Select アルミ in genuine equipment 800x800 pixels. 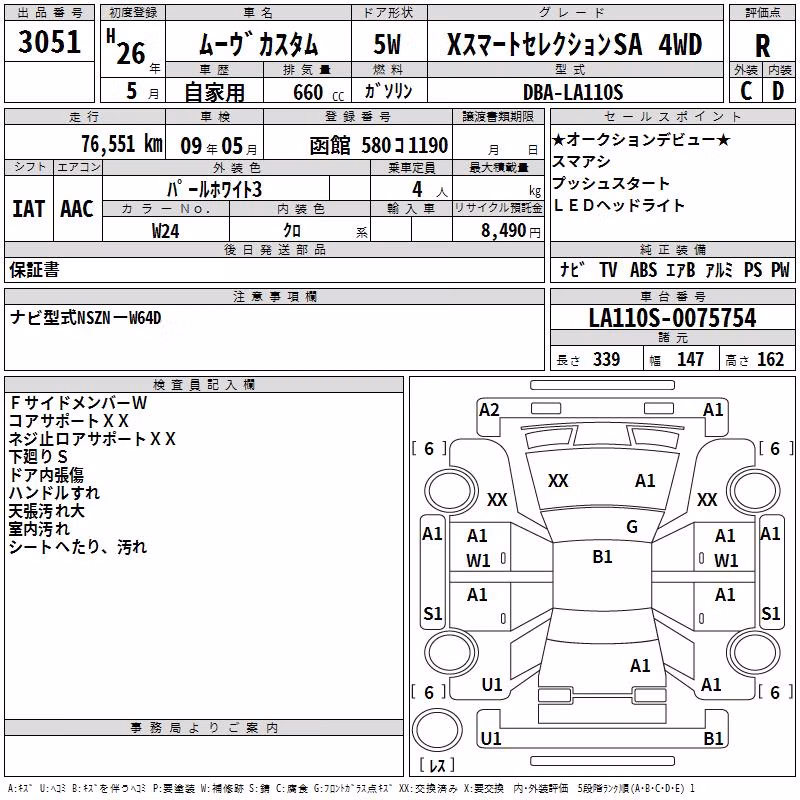point(719,270)
